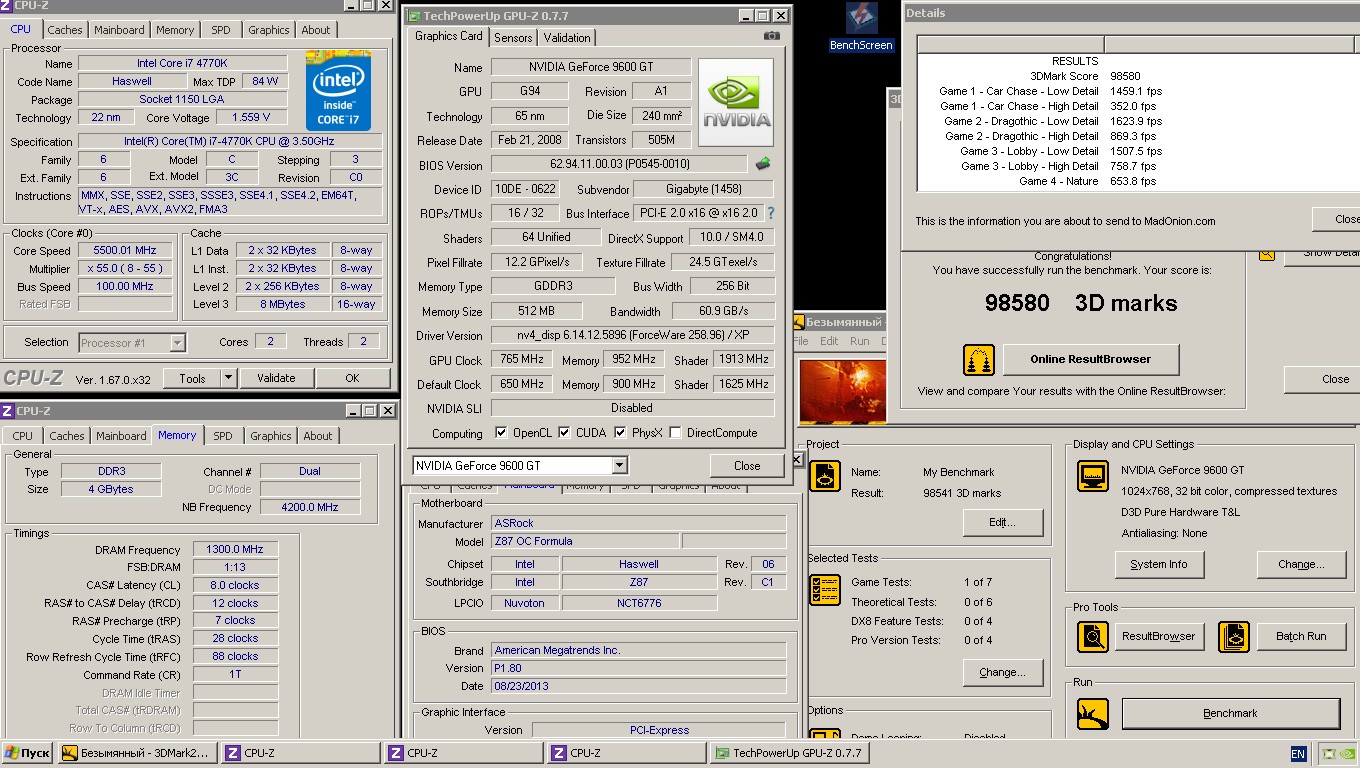Click the Online ResultBrowser button
The width and height of the screenshot is (1360, 768).
click(x=1091, y=359)
